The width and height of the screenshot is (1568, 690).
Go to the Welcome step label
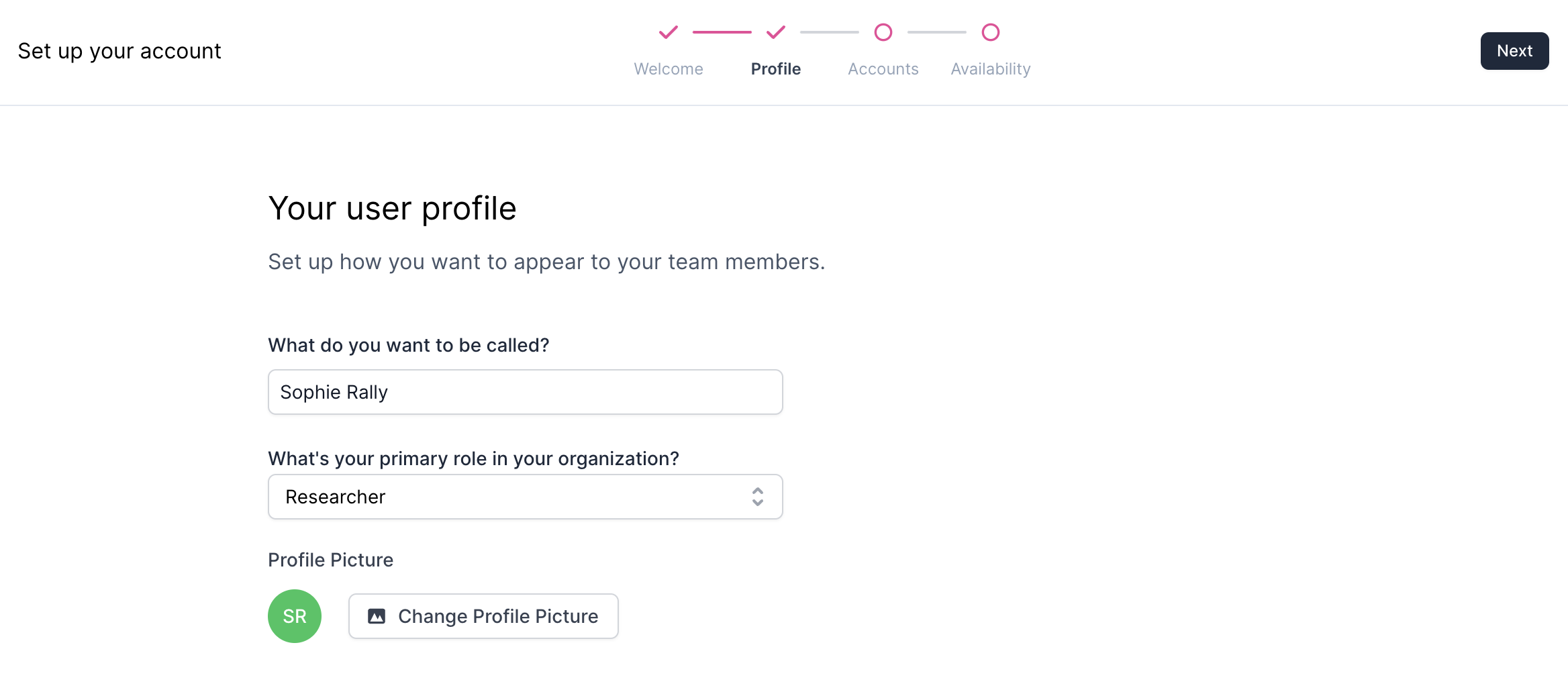tap(669, 69)
